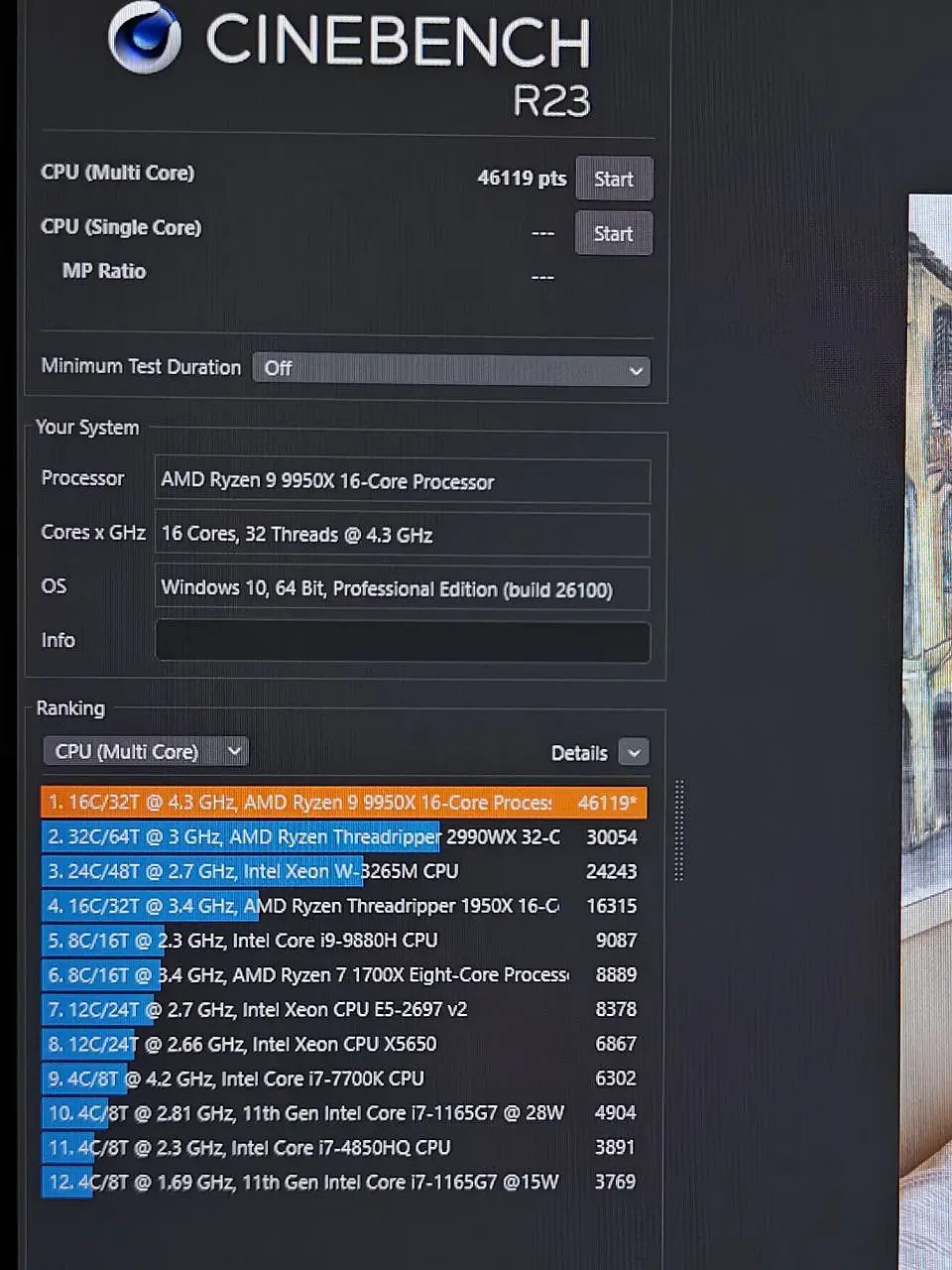Click the Processor field showing AMD Ryzen 9 9950X
This screenshot has height=1270, width=952.
point(403,481)
